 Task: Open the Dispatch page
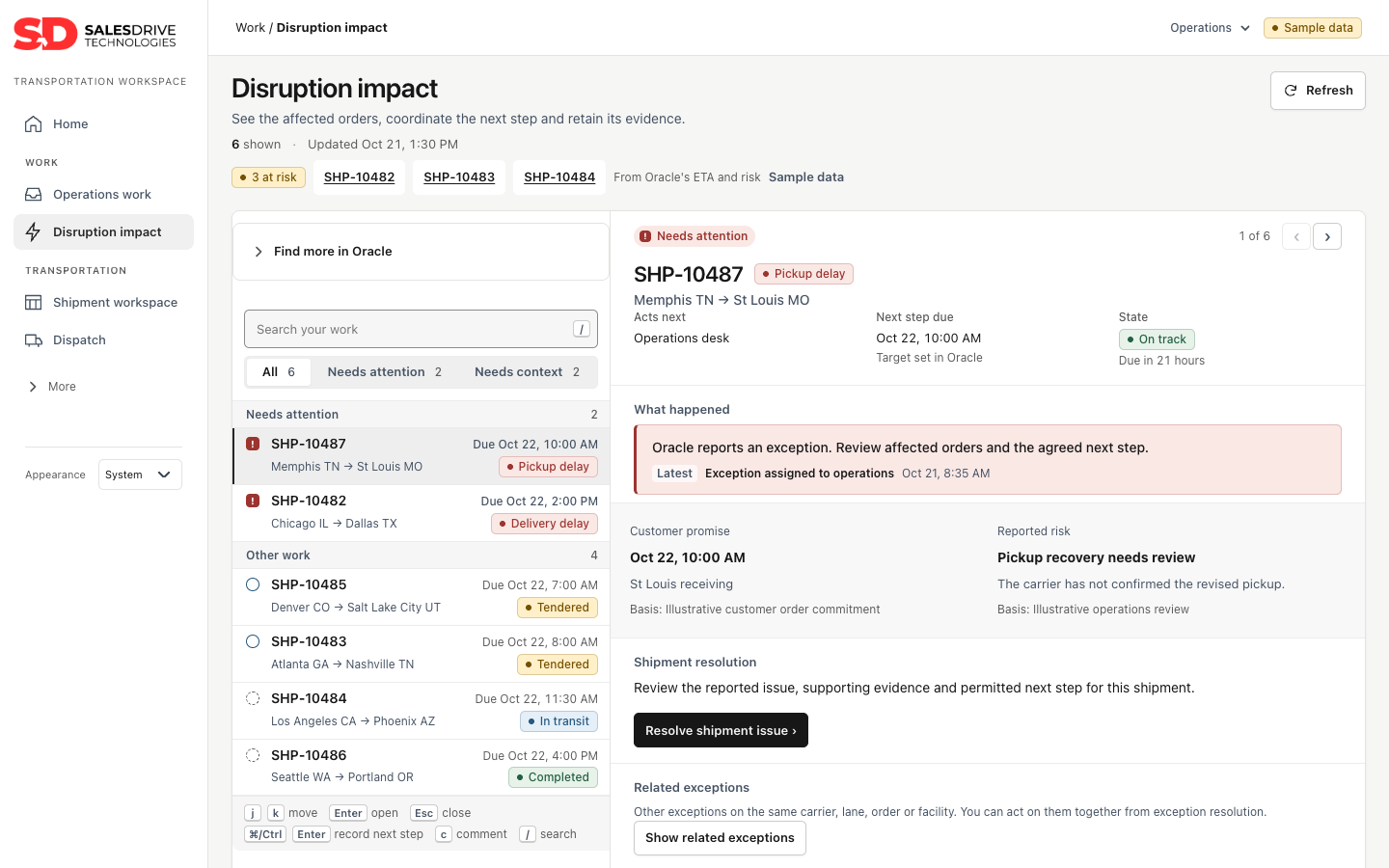[103, 339]
